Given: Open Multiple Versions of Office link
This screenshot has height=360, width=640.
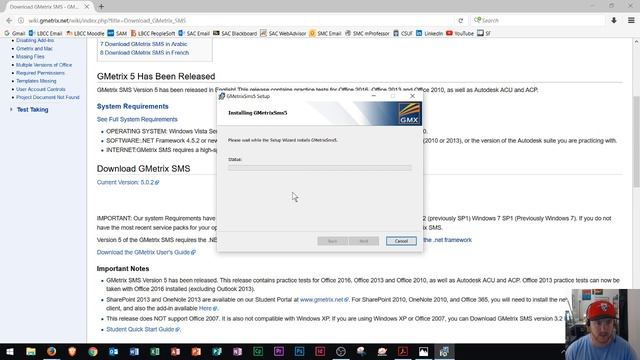Looking at the screenshot, I should click(x=44, y=65).
